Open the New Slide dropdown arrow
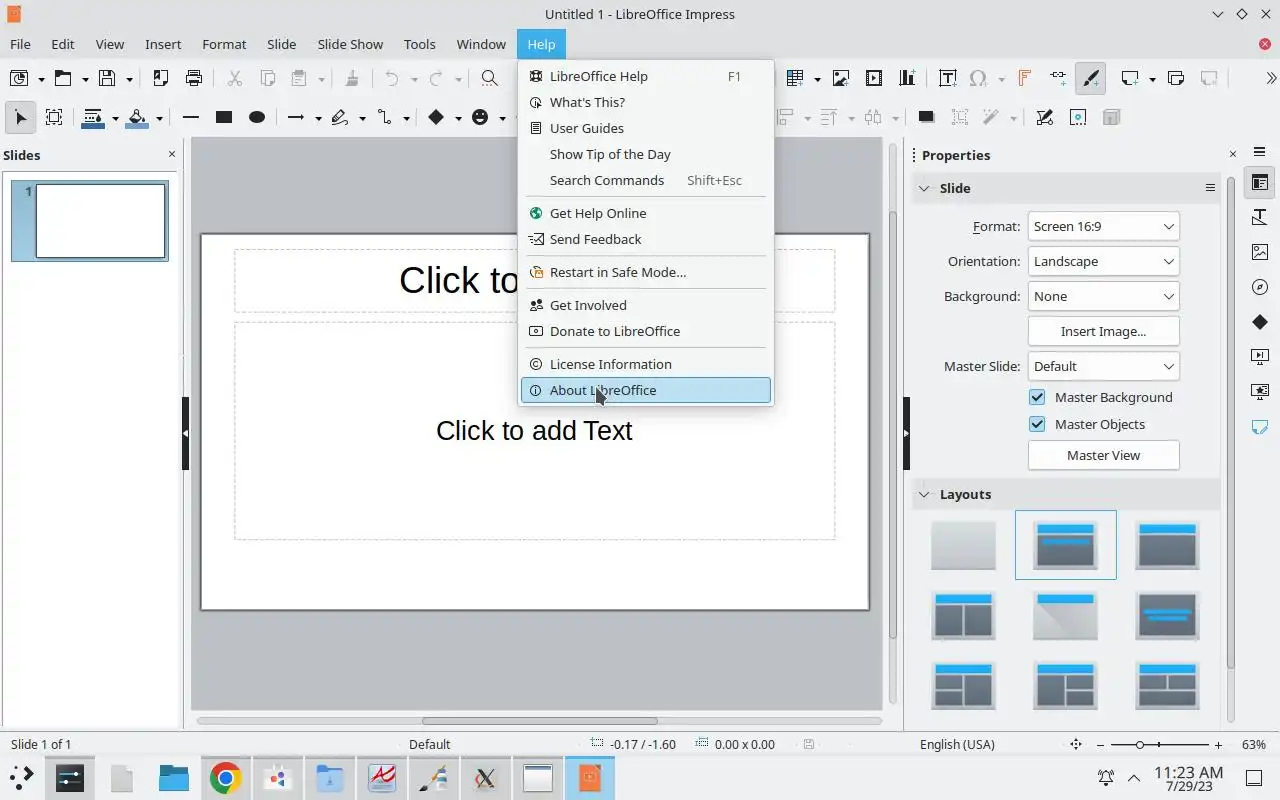 [x=1152, y=79]
